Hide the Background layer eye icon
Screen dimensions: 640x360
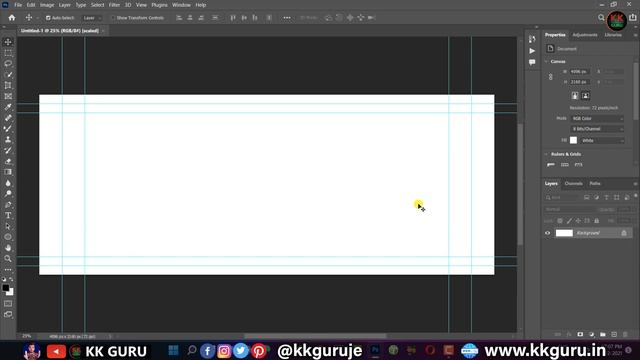point(548,233)
